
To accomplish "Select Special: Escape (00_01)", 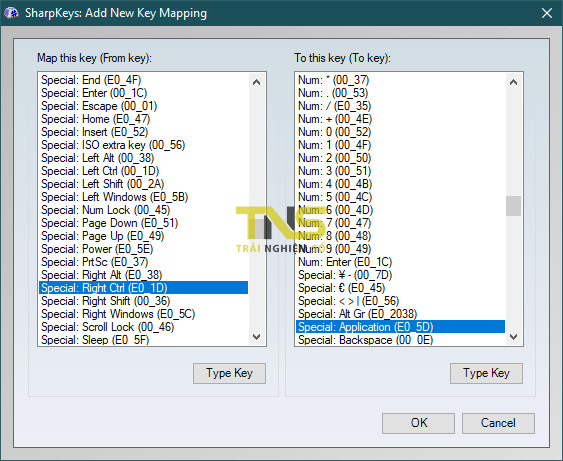I will [143, 106].
